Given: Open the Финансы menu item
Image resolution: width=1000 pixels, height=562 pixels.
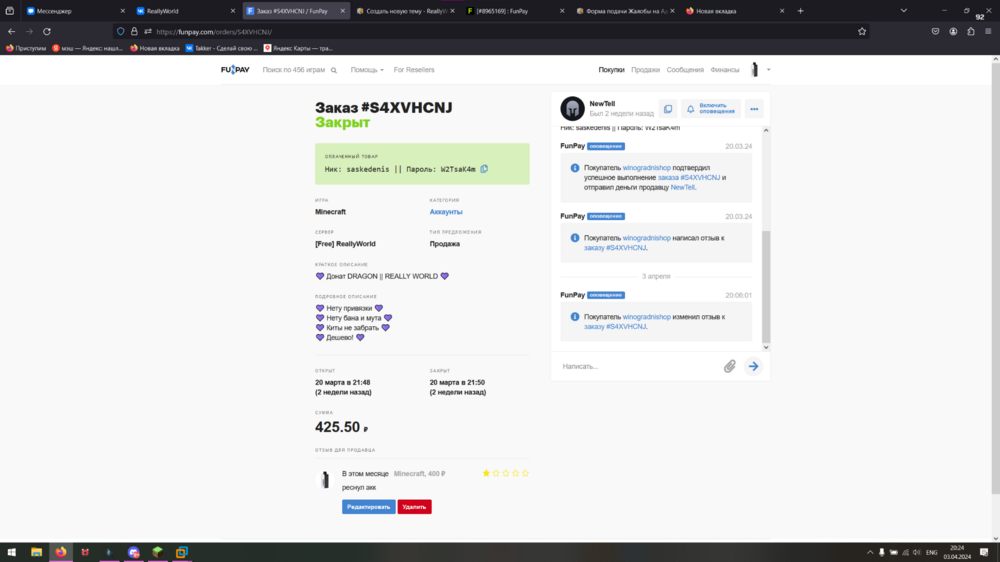Looking at the screenshot, I should [x=724, y=70].
